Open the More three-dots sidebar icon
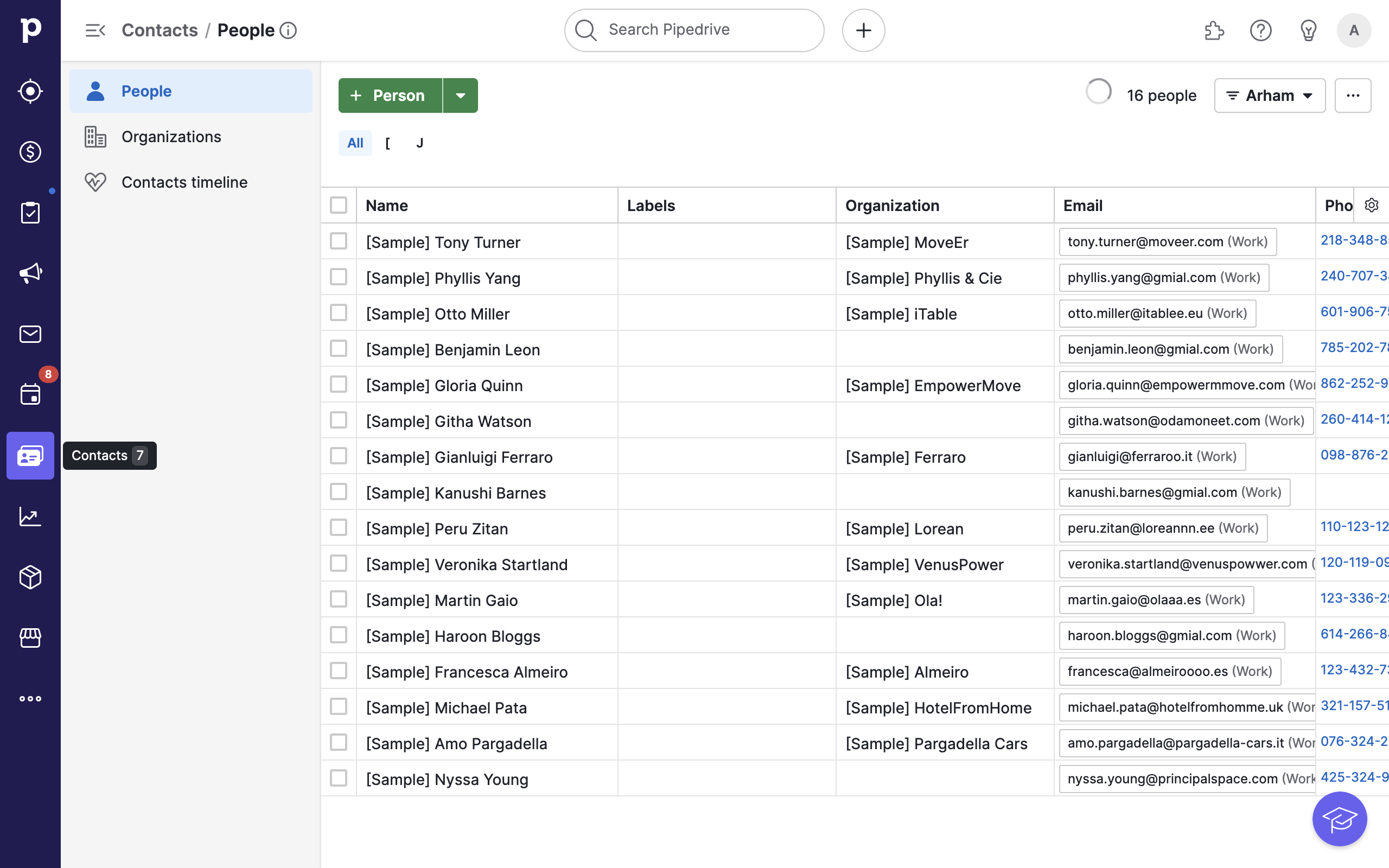1389x868 pixels. 30,699
